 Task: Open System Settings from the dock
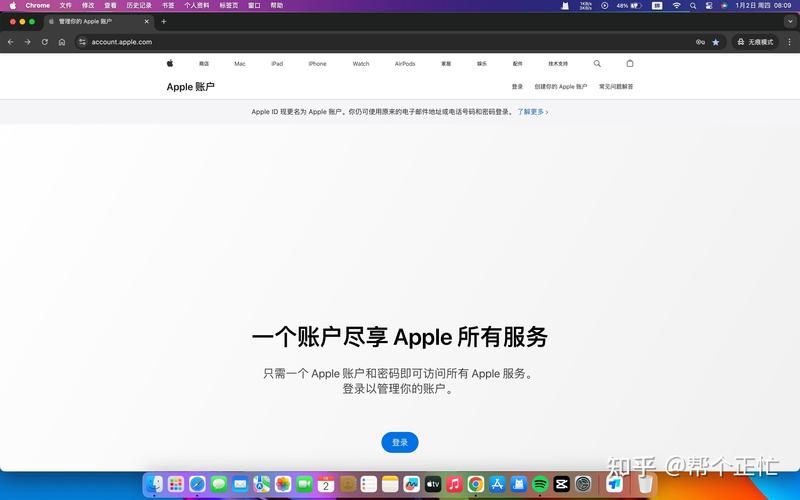[x=583, y=484]
